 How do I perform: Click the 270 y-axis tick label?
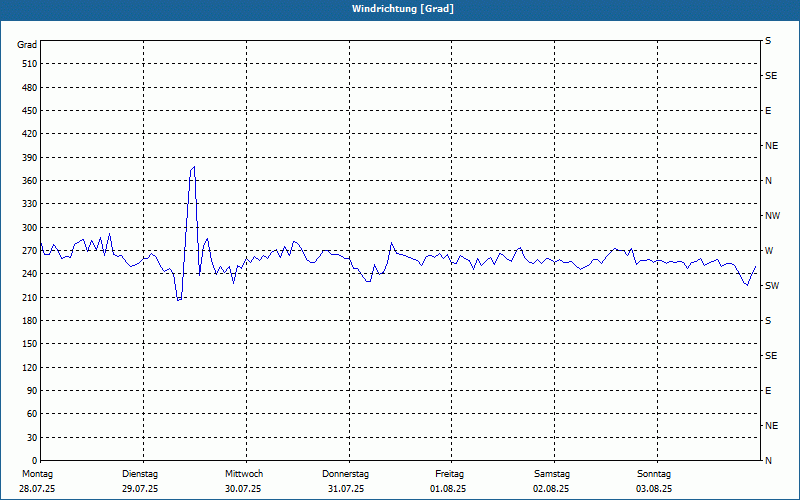[x=28, y=251]
